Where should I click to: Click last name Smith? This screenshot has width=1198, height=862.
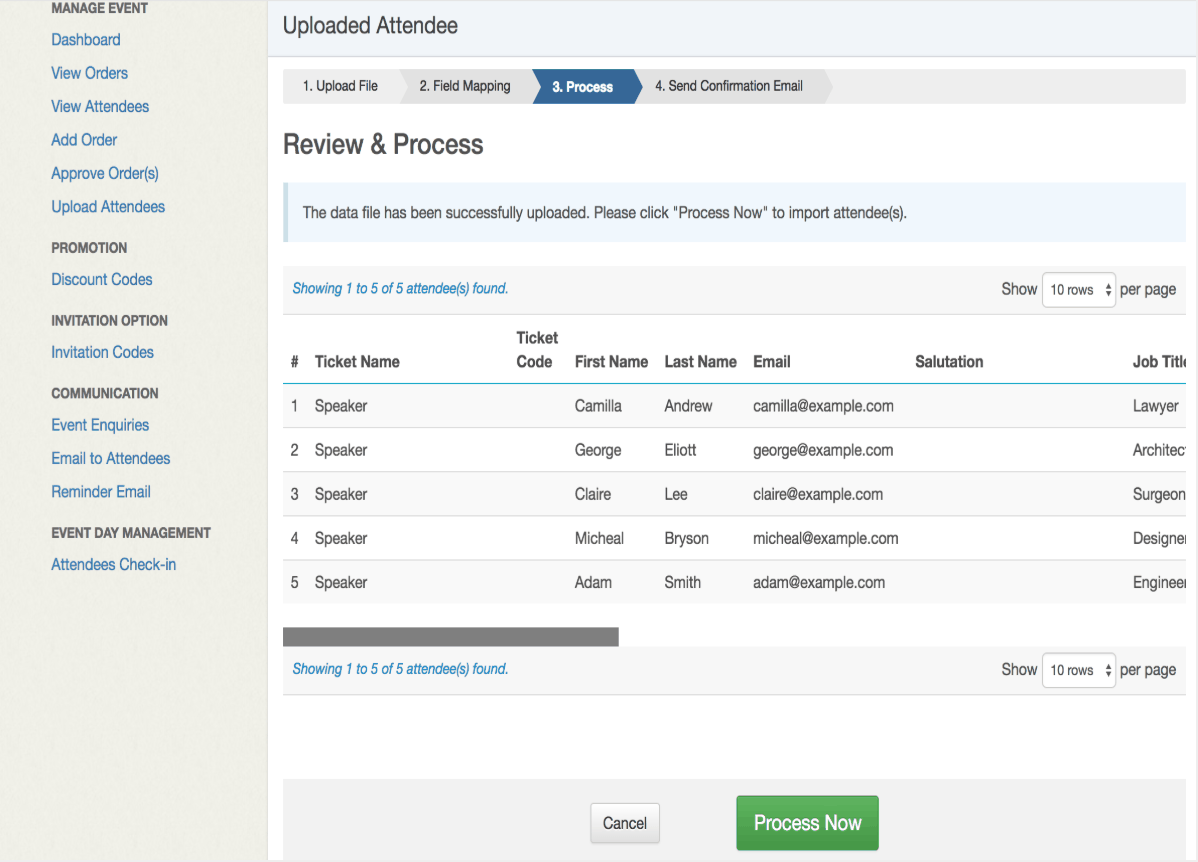[x=682, y=583]
